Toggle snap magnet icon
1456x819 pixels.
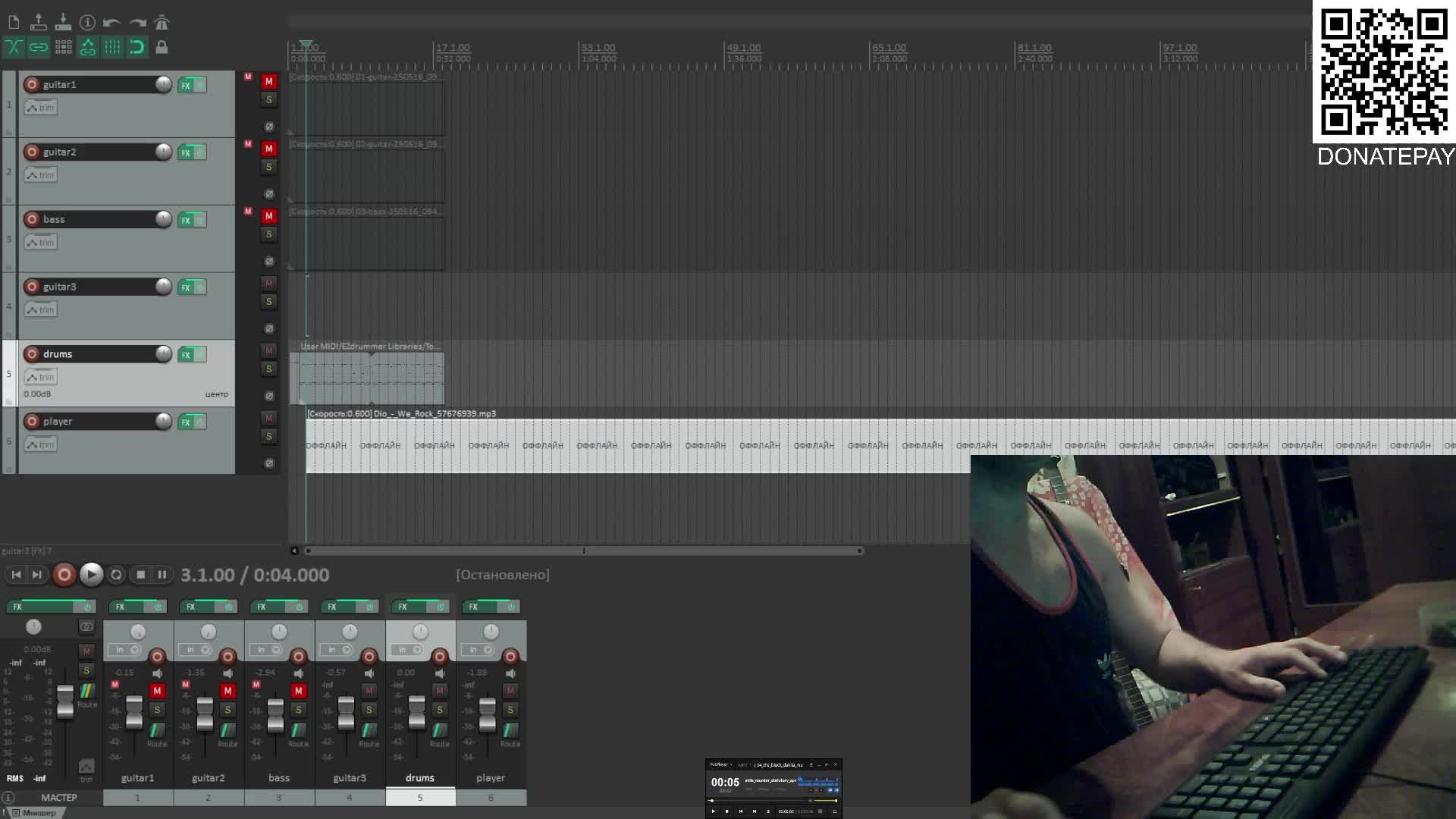pos(137,48)
